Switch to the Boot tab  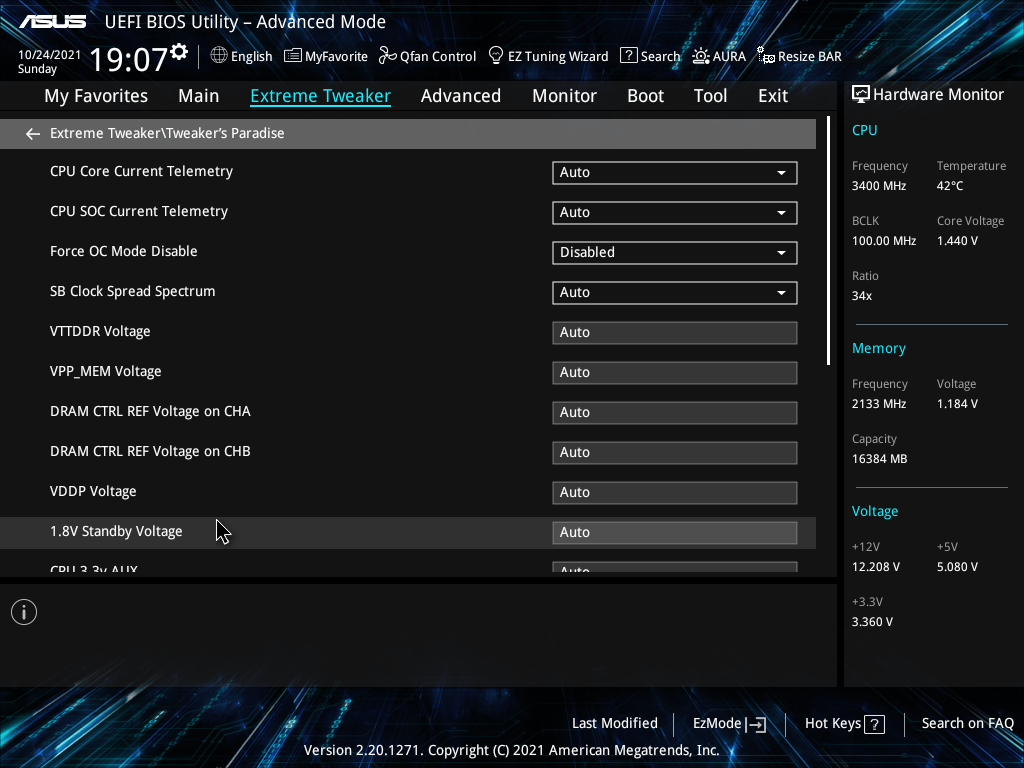645,96
